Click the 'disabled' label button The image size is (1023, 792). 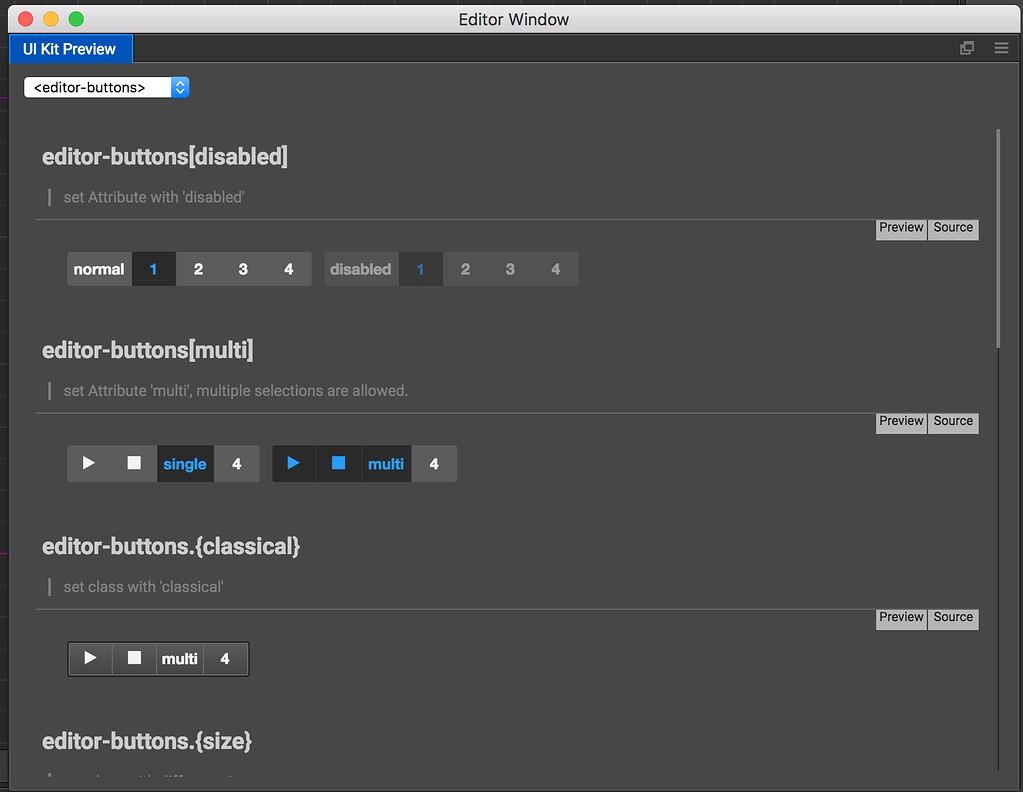point(361,269)
